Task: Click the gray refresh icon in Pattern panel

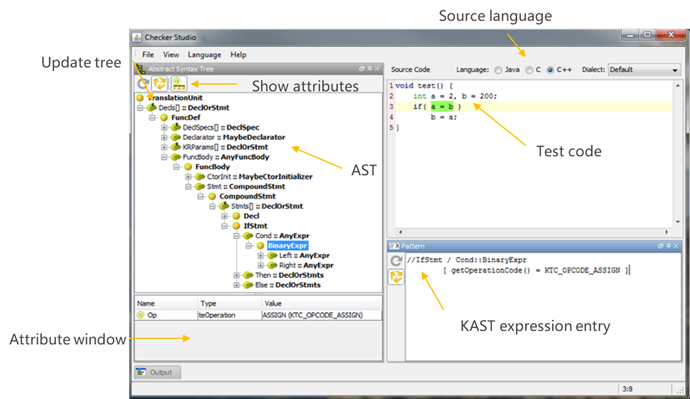Action: [x=396, y=261]
